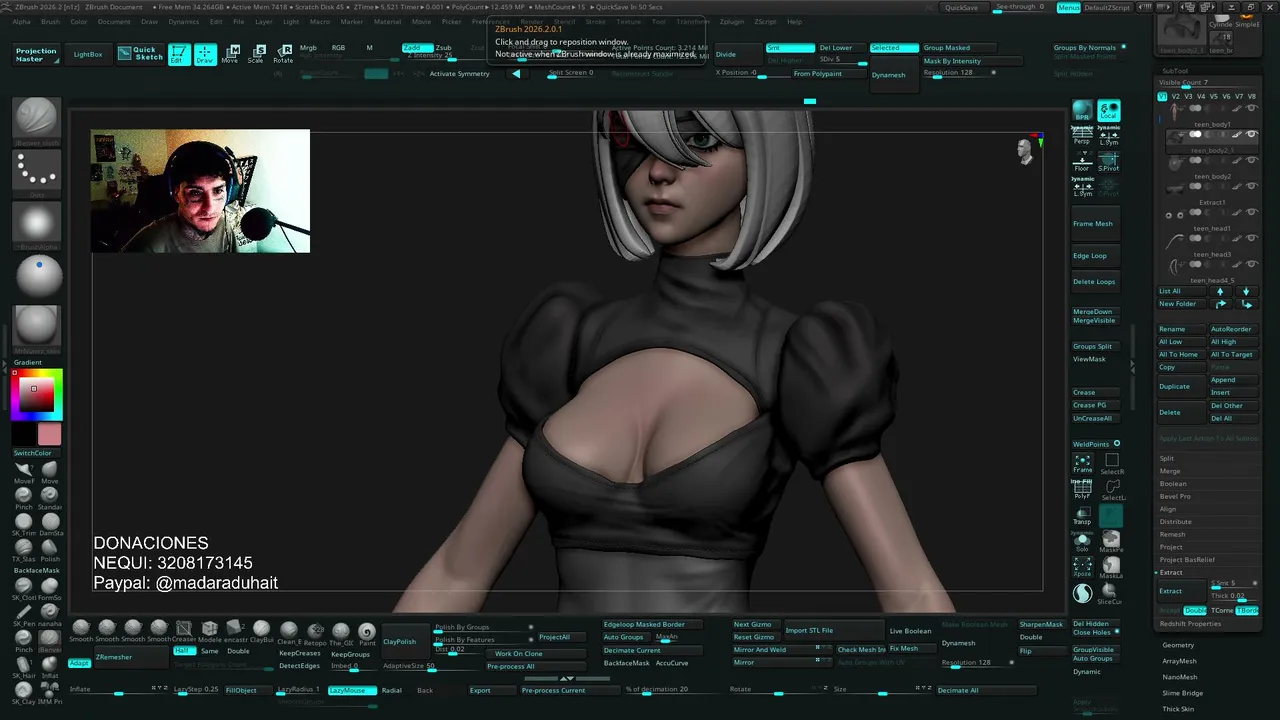Select the Inflate brush icon

click(50, 667)
